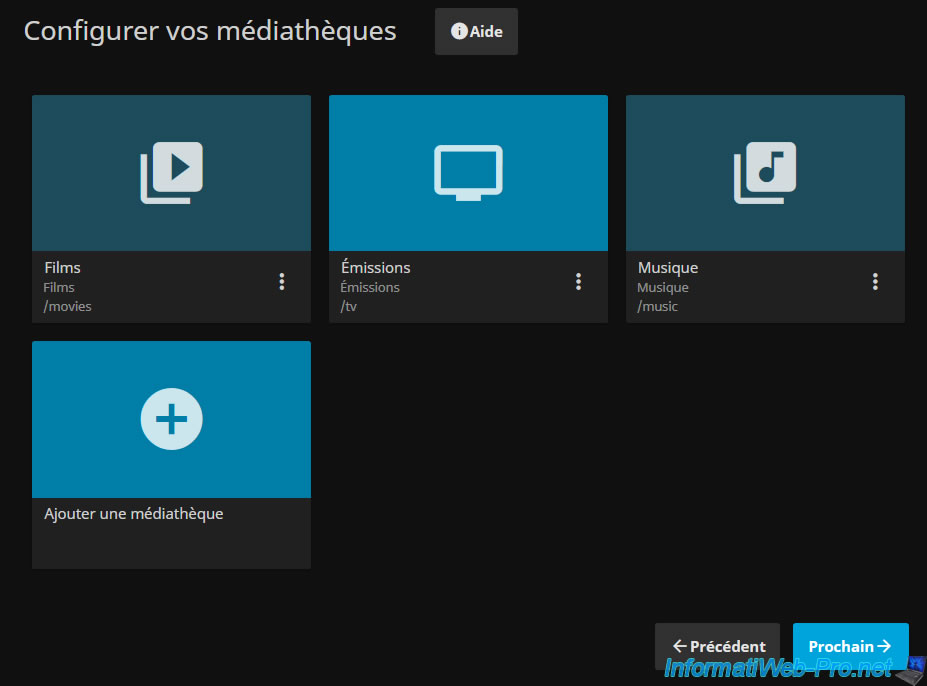Click the left arrow icon beside Précédent
This screenshot has height=686, width=927.
tap(679, 647)
